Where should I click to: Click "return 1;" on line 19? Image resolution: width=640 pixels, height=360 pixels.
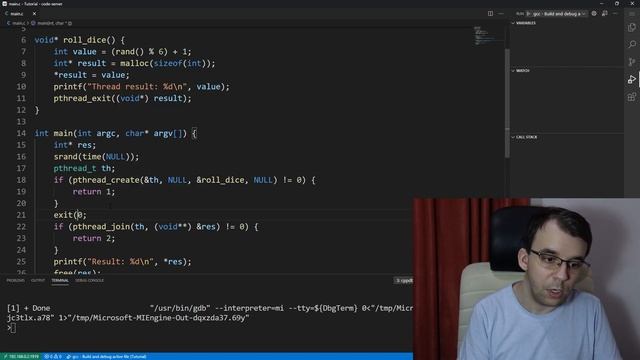tap(94, 192)
